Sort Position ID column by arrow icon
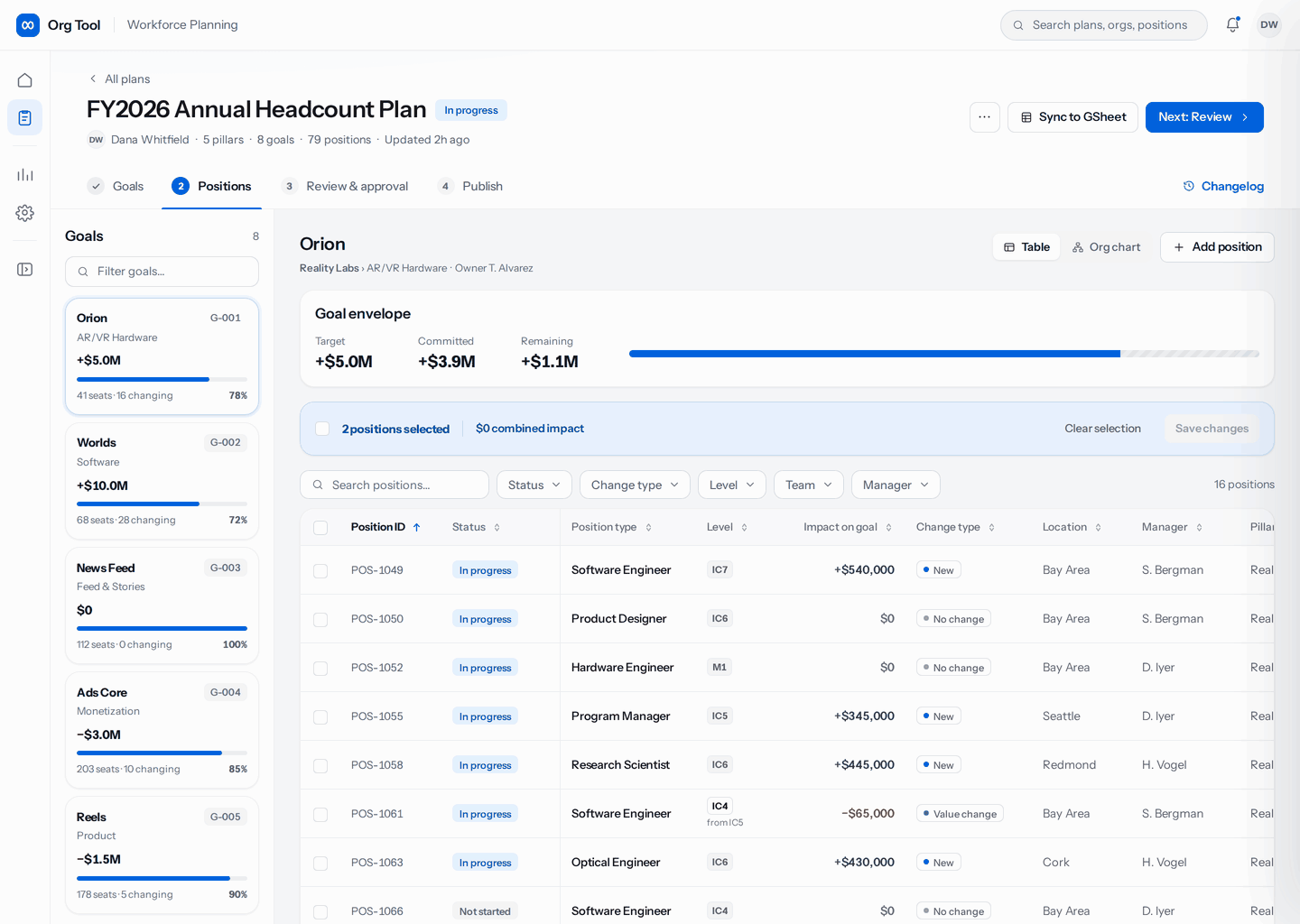Screen dimensions: 1300x924 coord(416,528)
